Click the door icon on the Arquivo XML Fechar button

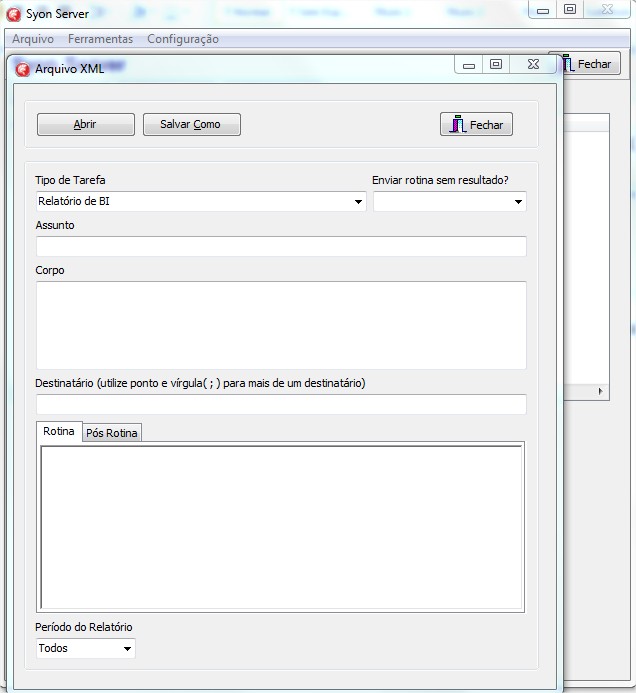pyautogui.click(x=458, y=124)
